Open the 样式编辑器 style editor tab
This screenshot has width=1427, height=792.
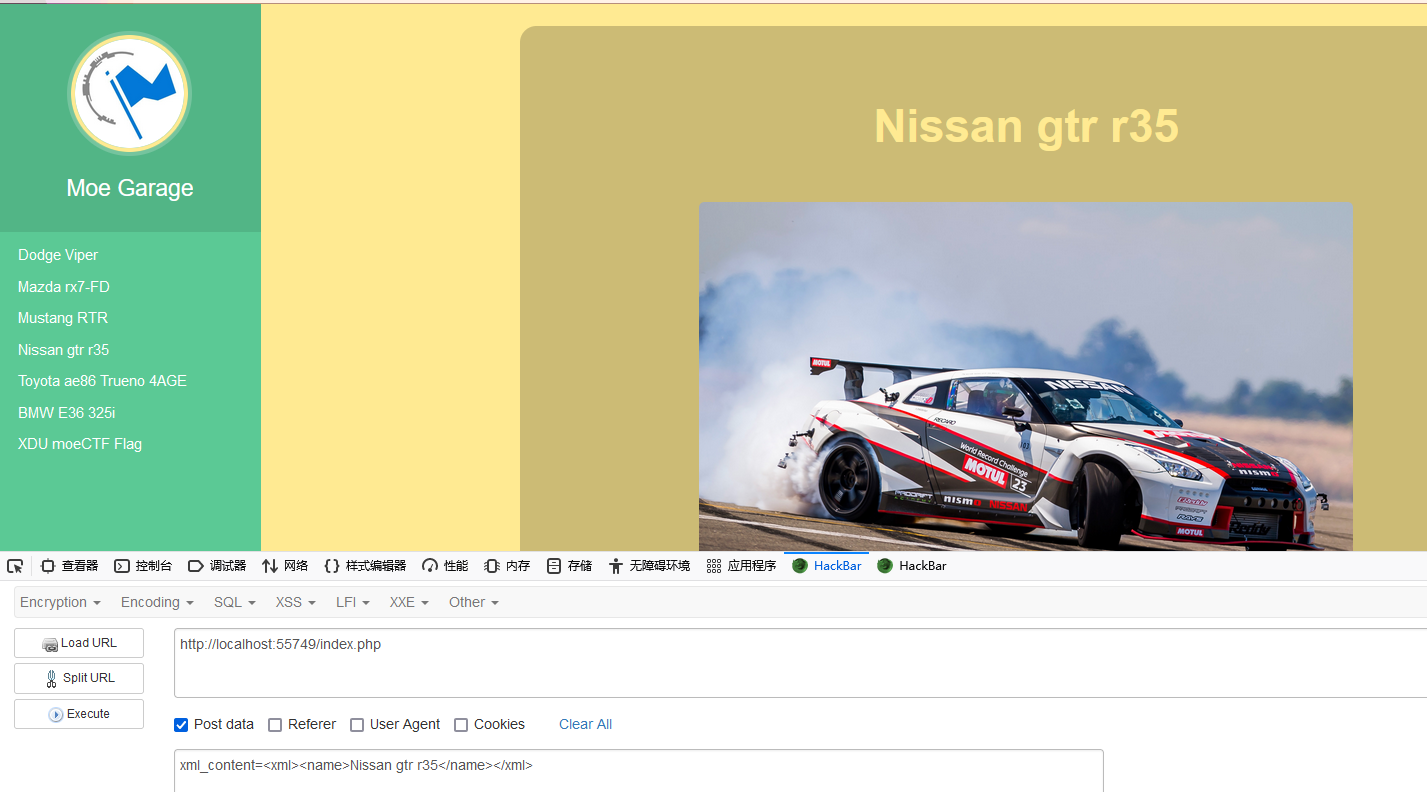[x=365, y=566]
